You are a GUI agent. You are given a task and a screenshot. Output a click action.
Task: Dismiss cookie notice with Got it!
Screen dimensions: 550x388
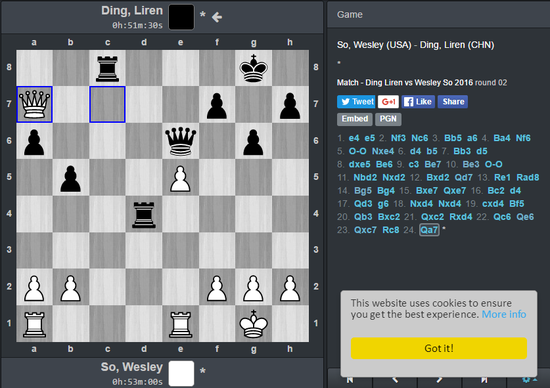439,348
